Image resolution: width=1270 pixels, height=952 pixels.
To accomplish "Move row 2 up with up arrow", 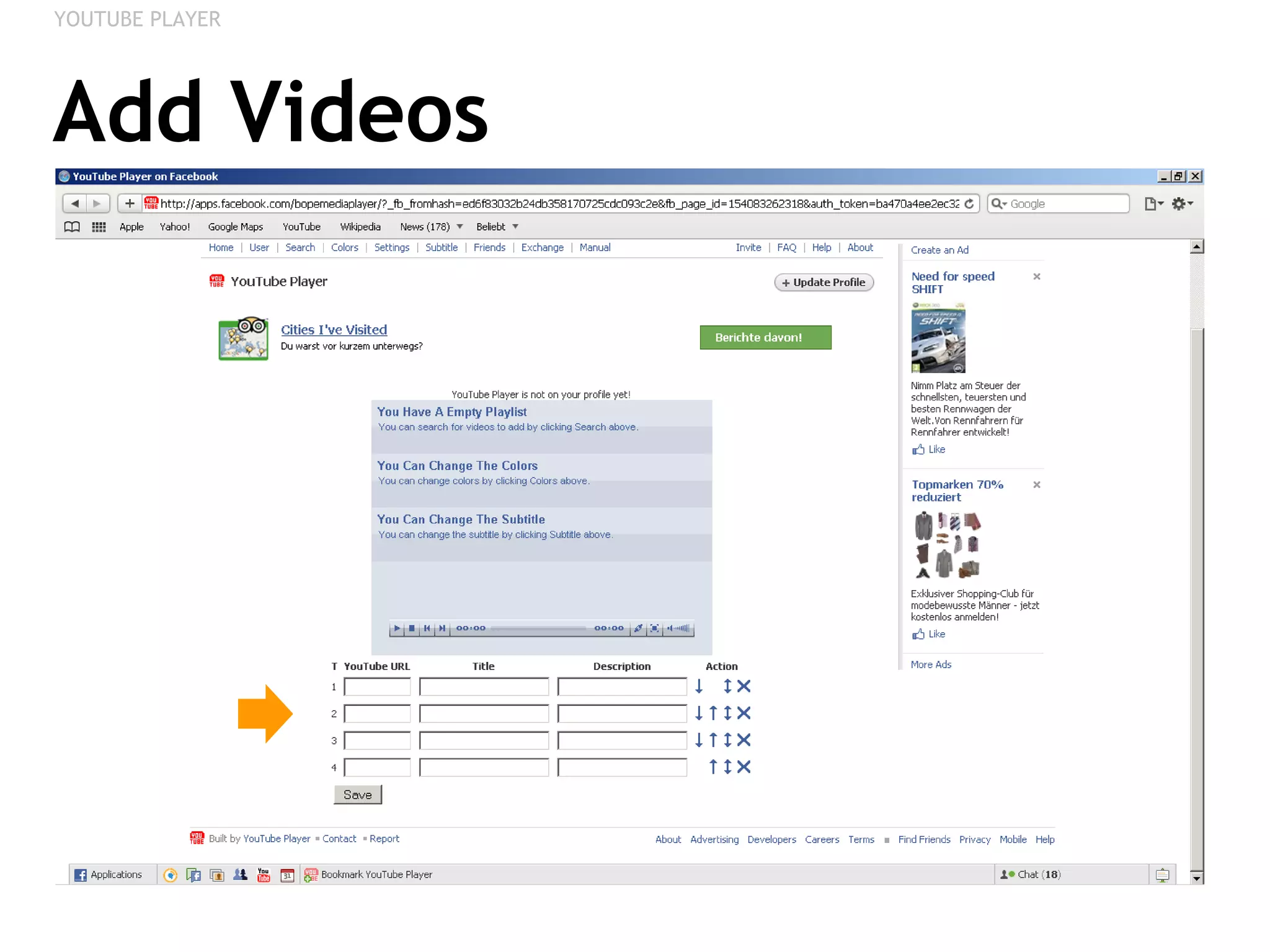I will 713,713.
